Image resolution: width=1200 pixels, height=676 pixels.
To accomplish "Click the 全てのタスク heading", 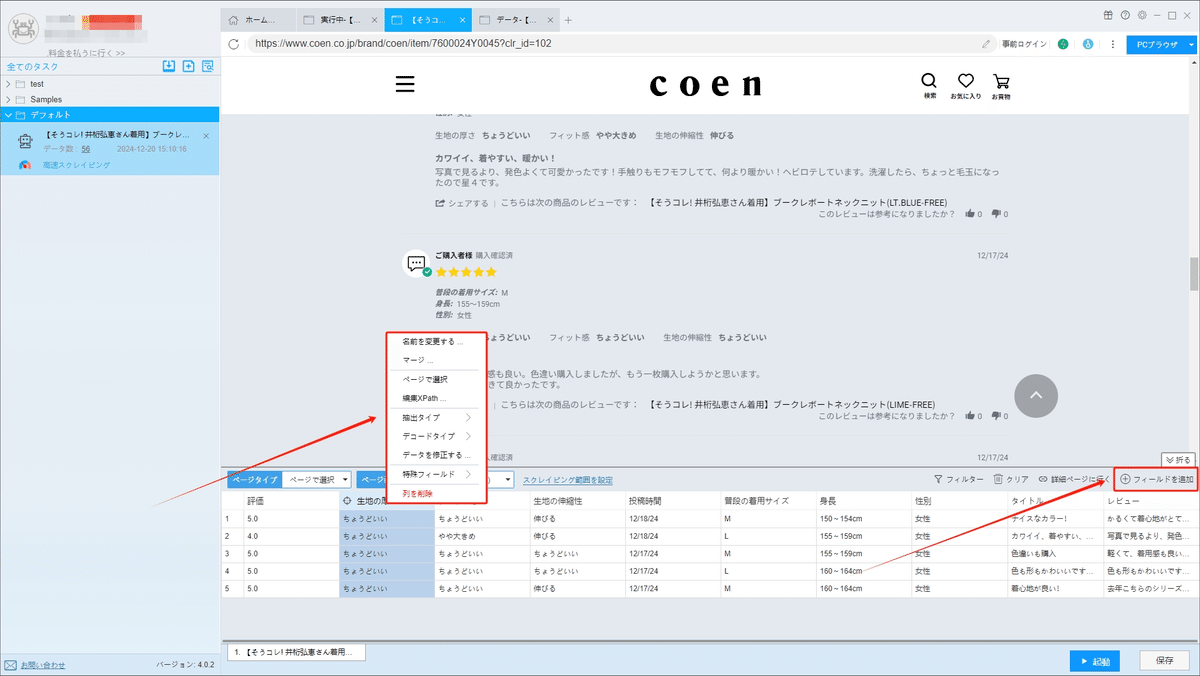I will click(33, 67).
